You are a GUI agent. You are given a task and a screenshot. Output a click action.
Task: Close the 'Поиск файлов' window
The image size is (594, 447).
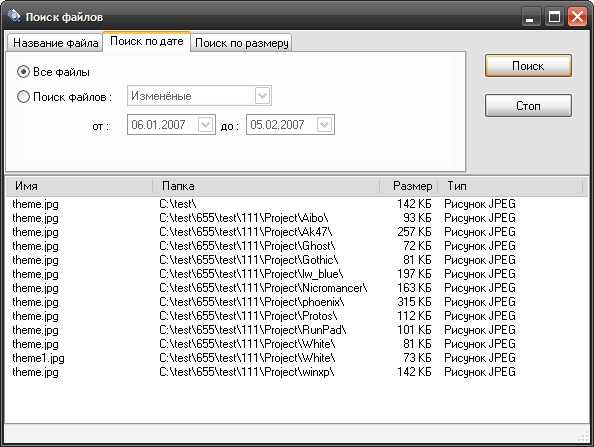pyautogui.click(x=577, y=17)
